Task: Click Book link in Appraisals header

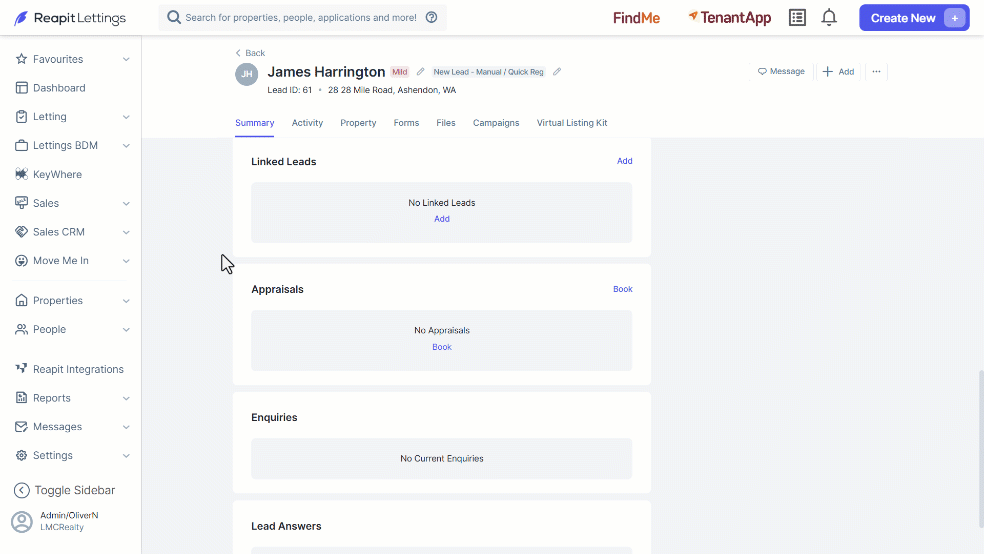Action: pyautogui.click(x=623, y=289)
